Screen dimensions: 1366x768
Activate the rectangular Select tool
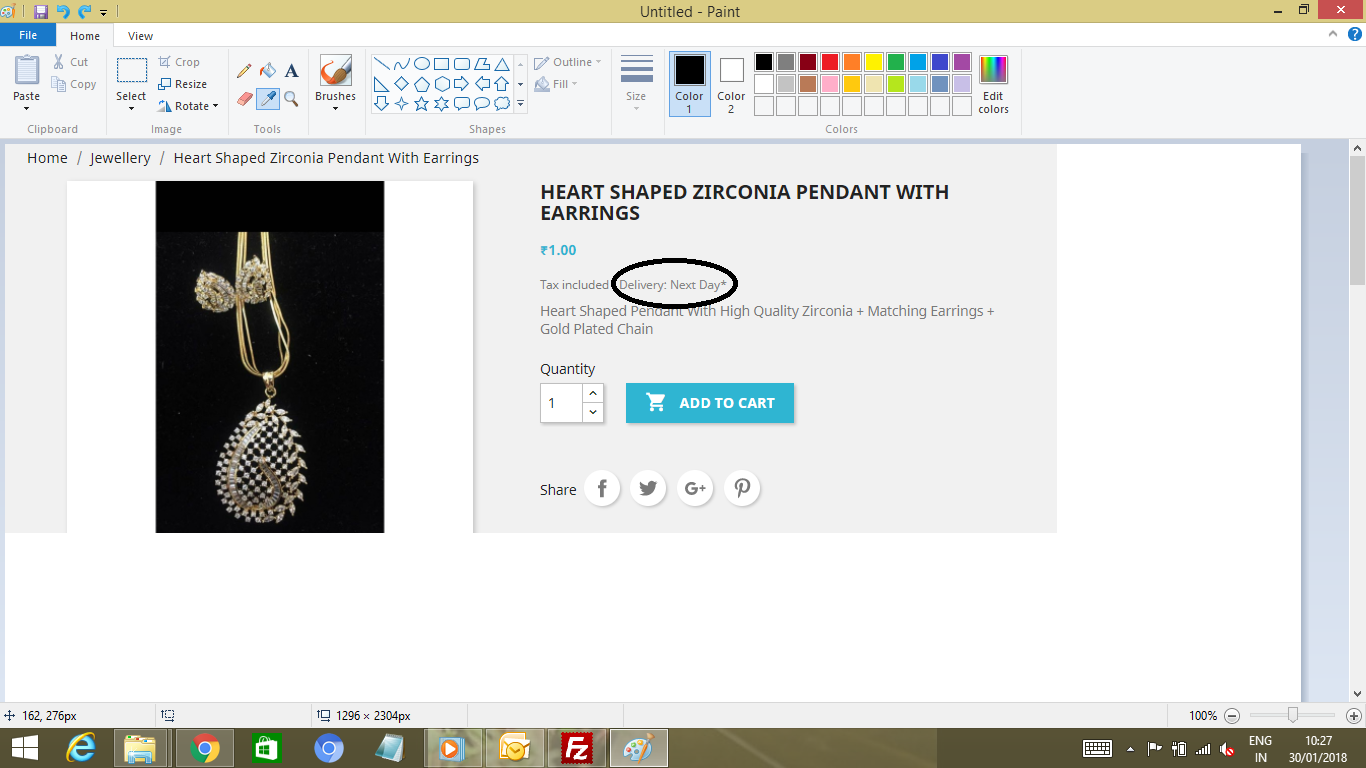point(131,70)
